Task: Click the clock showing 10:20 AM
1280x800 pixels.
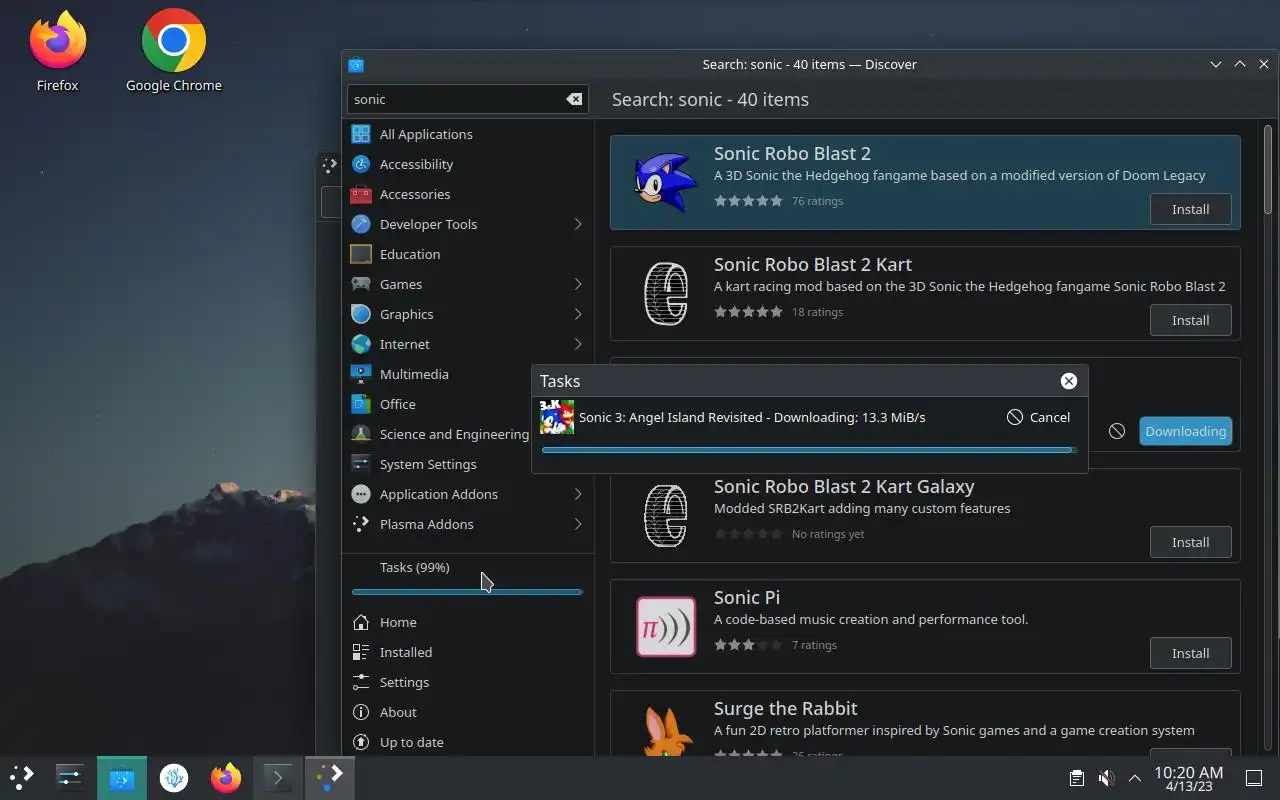Action: 1188,778
